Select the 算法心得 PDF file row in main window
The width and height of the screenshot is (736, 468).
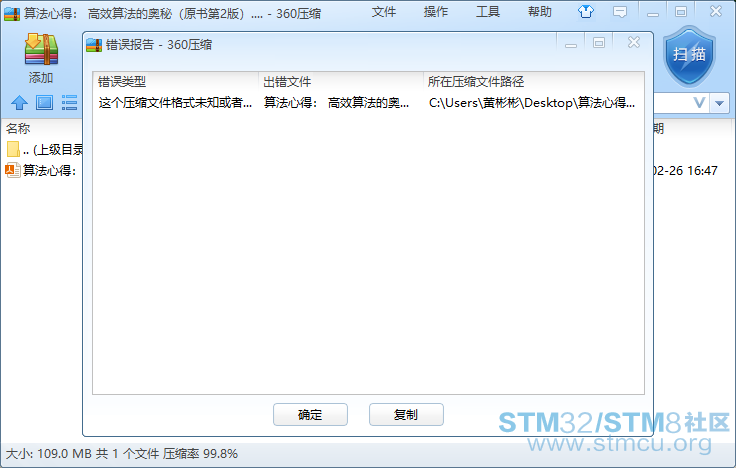41,170
